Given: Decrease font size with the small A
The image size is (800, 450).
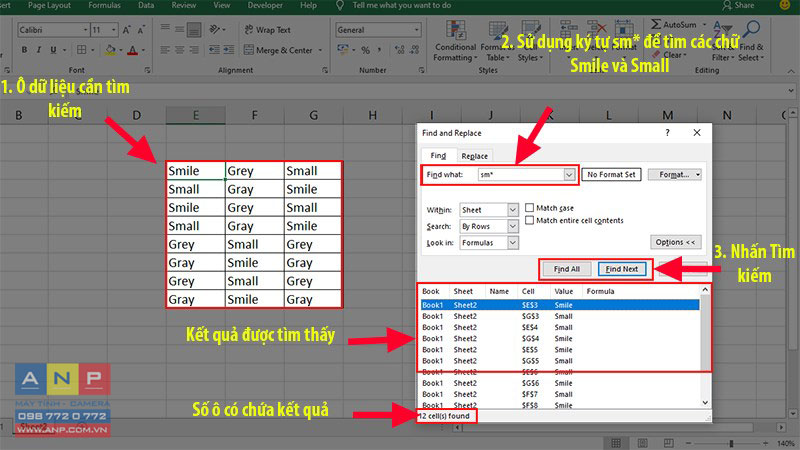Looking at the screenshot, I should pyautogui.click(x=141, y=30).
